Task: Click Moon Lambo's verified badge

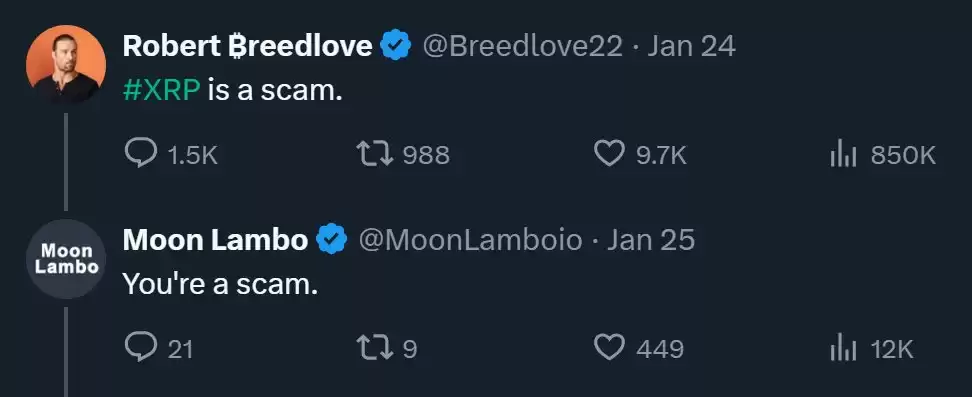Action: (332, 239)
